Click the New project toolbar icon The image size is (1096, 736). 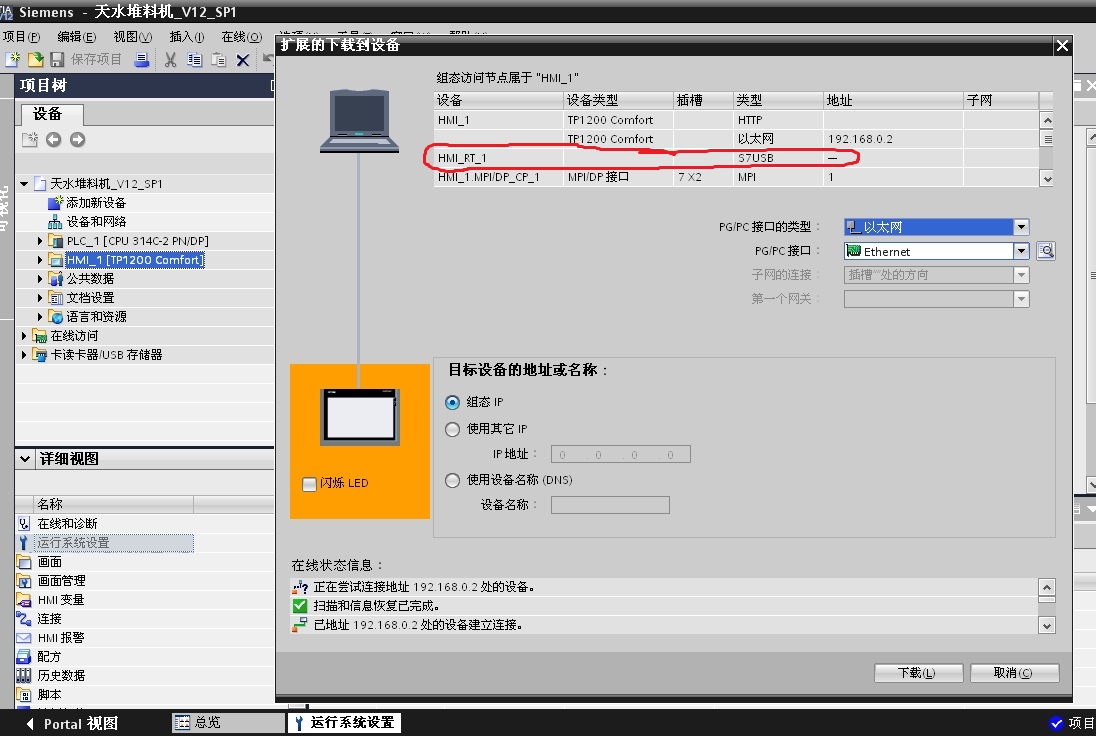tap(12, 59)
